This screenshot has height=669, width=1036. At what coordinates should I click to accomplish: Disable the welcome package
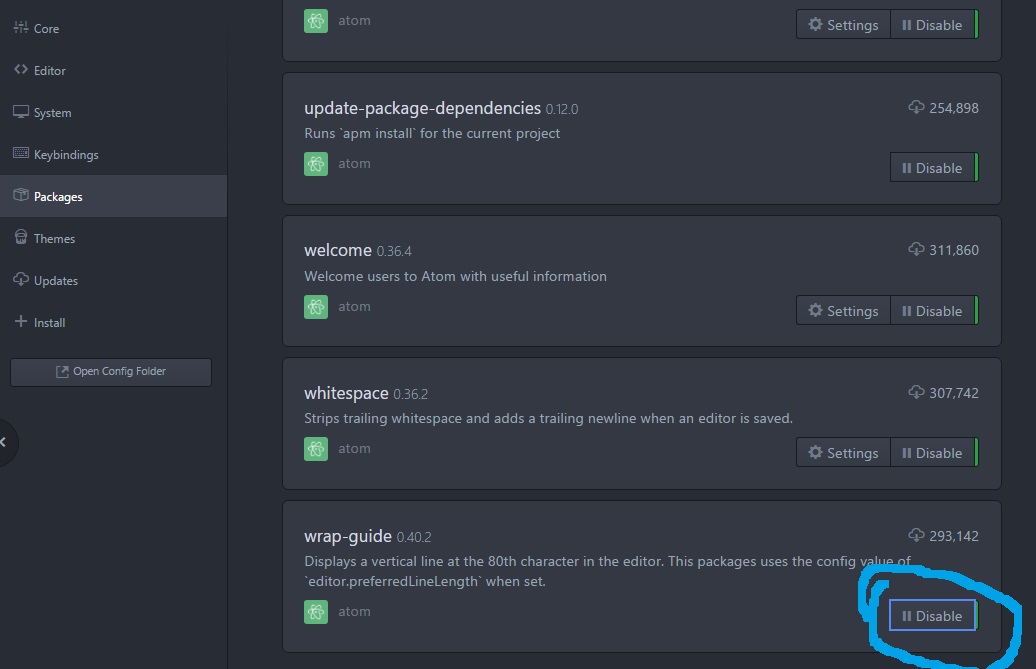[x=932, y=311]
